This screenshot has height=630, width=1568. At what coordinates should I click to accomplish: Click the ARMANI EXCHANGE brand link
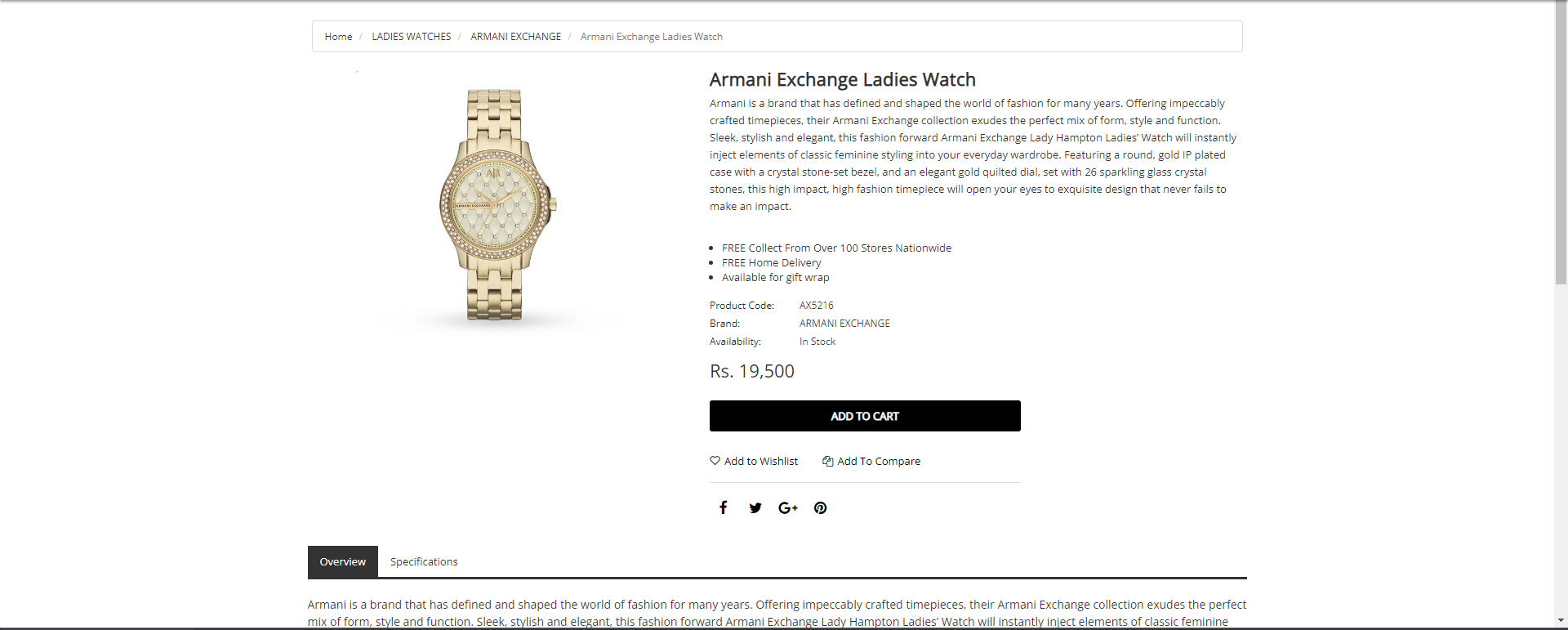coord(844,324)
